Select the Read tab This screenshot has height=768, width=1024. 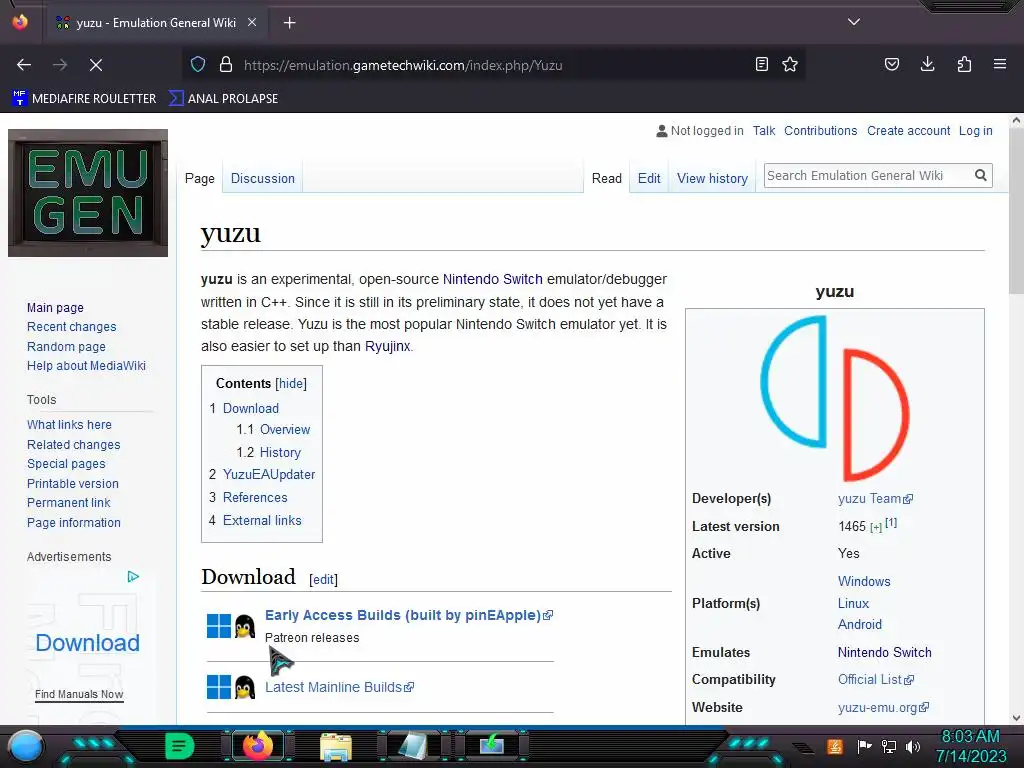(607, 178)
